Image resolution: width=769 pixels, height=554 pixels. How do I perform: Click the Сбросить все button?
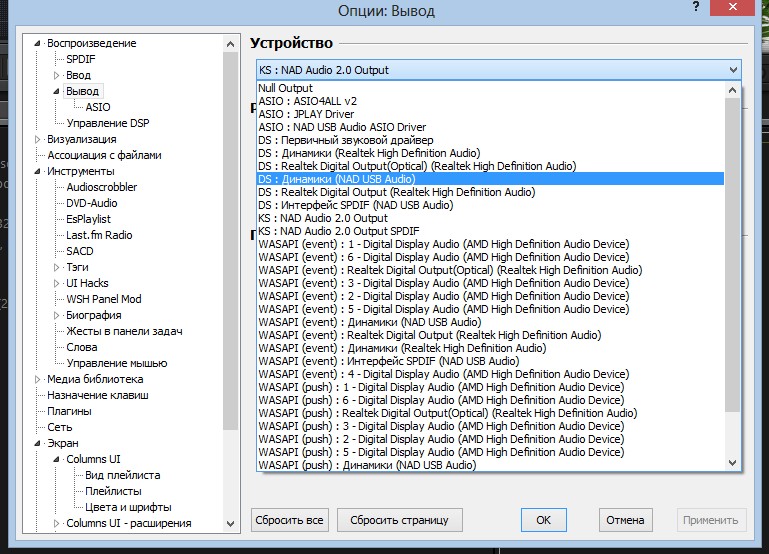[x=289, y=520]
